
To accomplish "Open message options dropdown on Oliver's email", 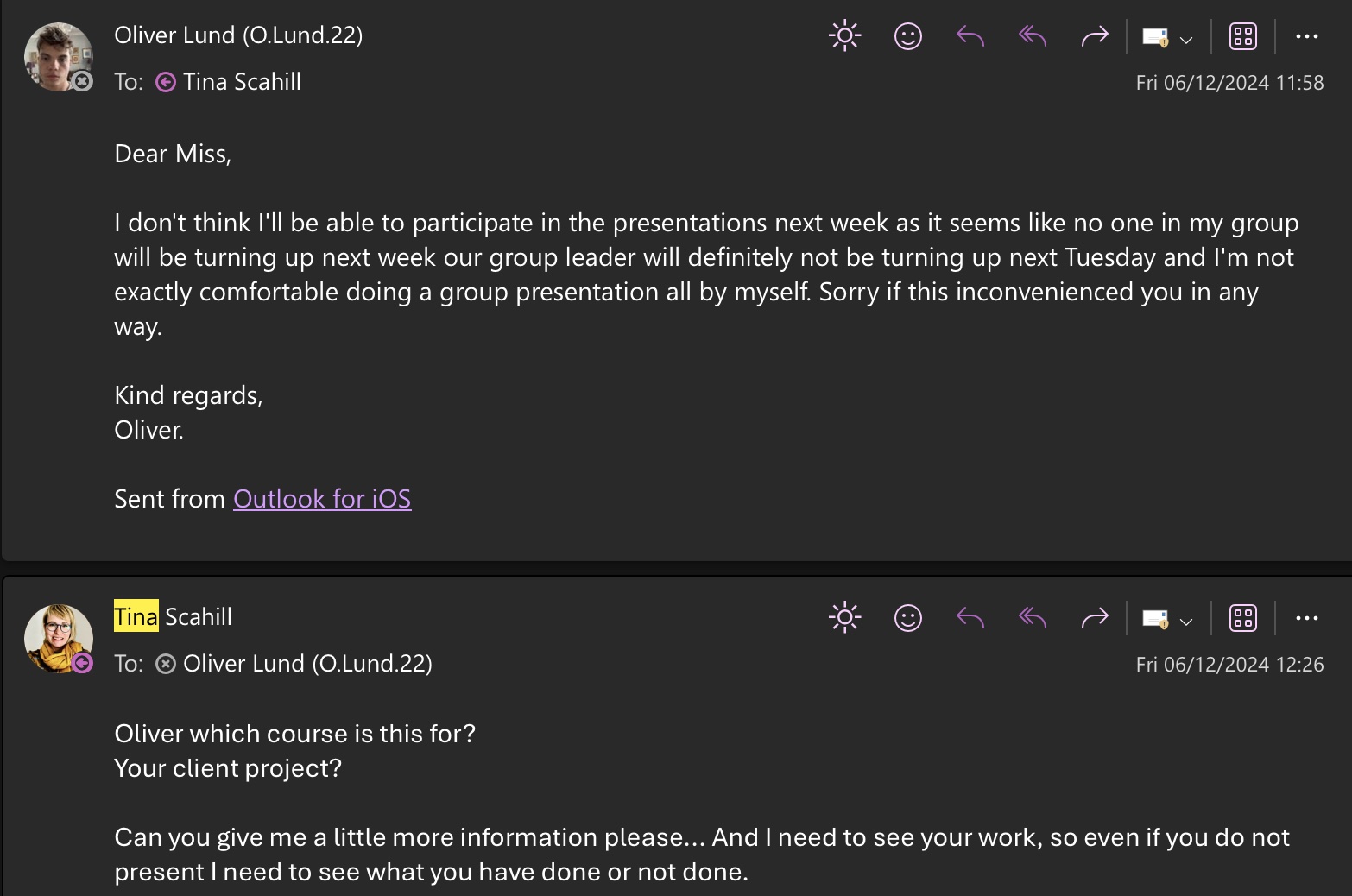I will 1185,39.
